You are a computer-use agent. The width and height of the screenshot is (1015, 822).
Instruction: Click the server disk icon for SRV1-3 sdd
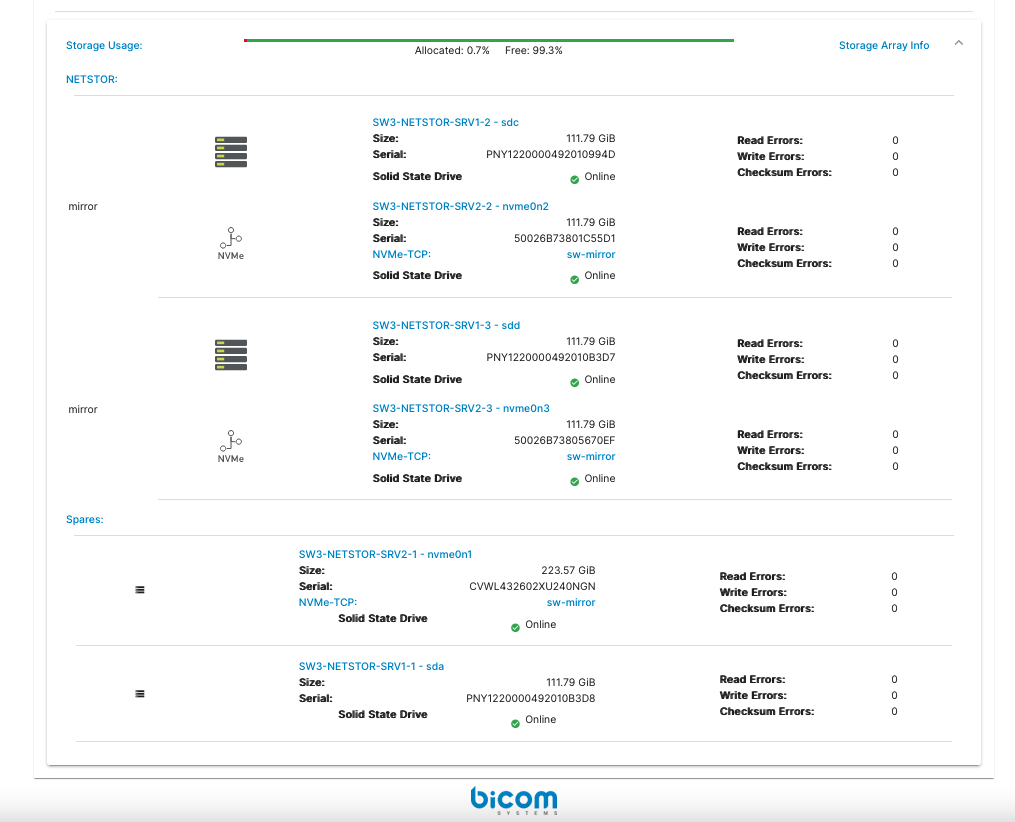(231, 355)
